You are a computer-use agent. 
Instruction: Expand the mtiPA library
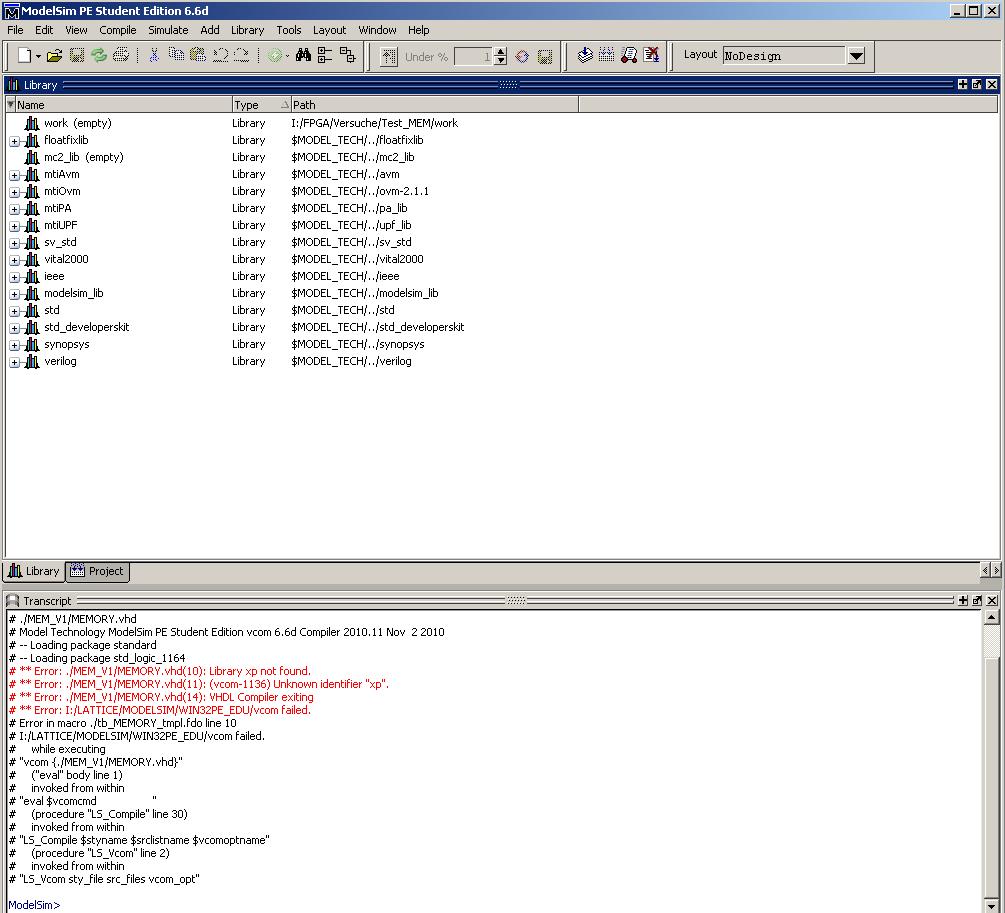(15, 209)
